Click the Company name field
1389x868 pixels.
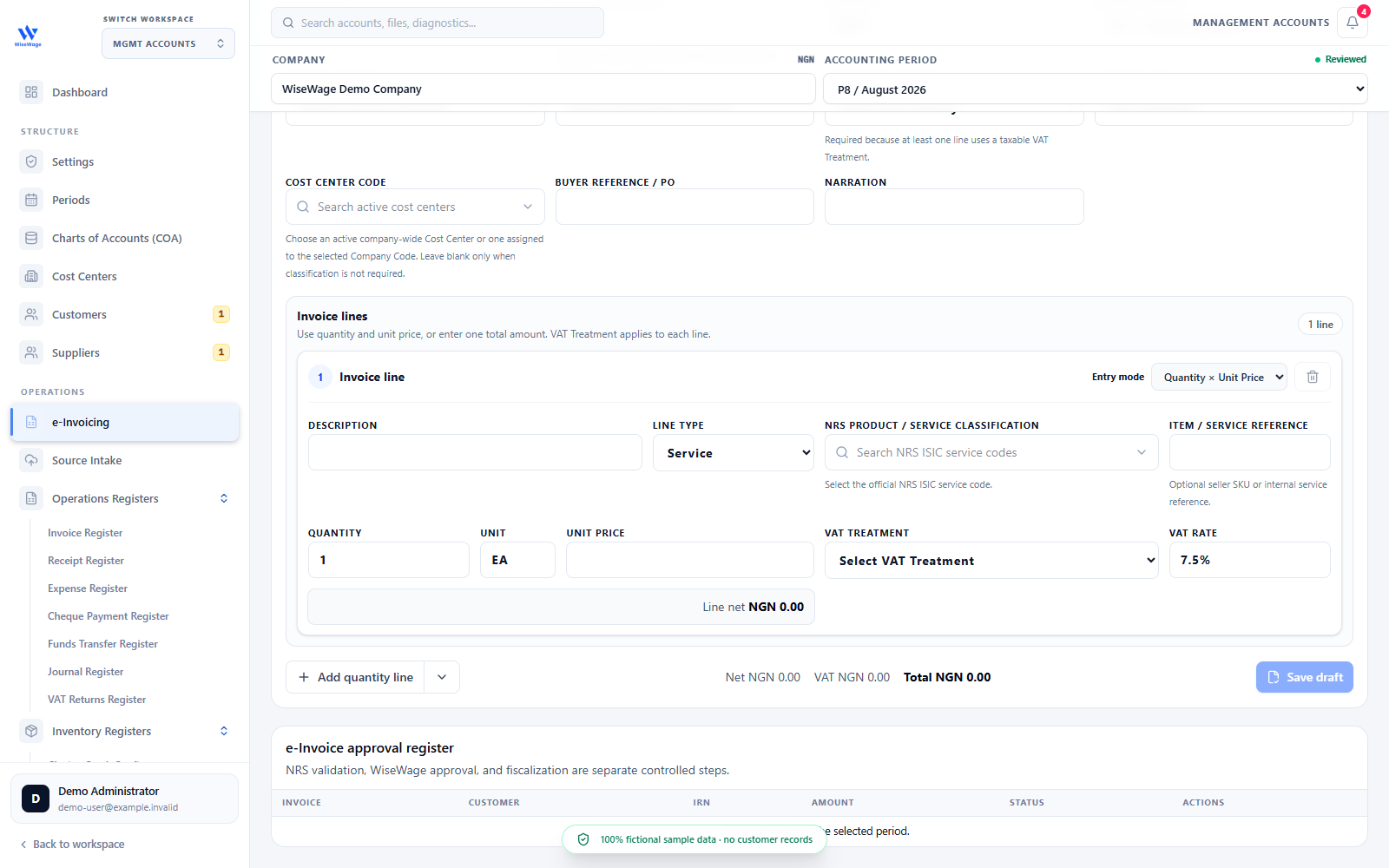(543, 89)
